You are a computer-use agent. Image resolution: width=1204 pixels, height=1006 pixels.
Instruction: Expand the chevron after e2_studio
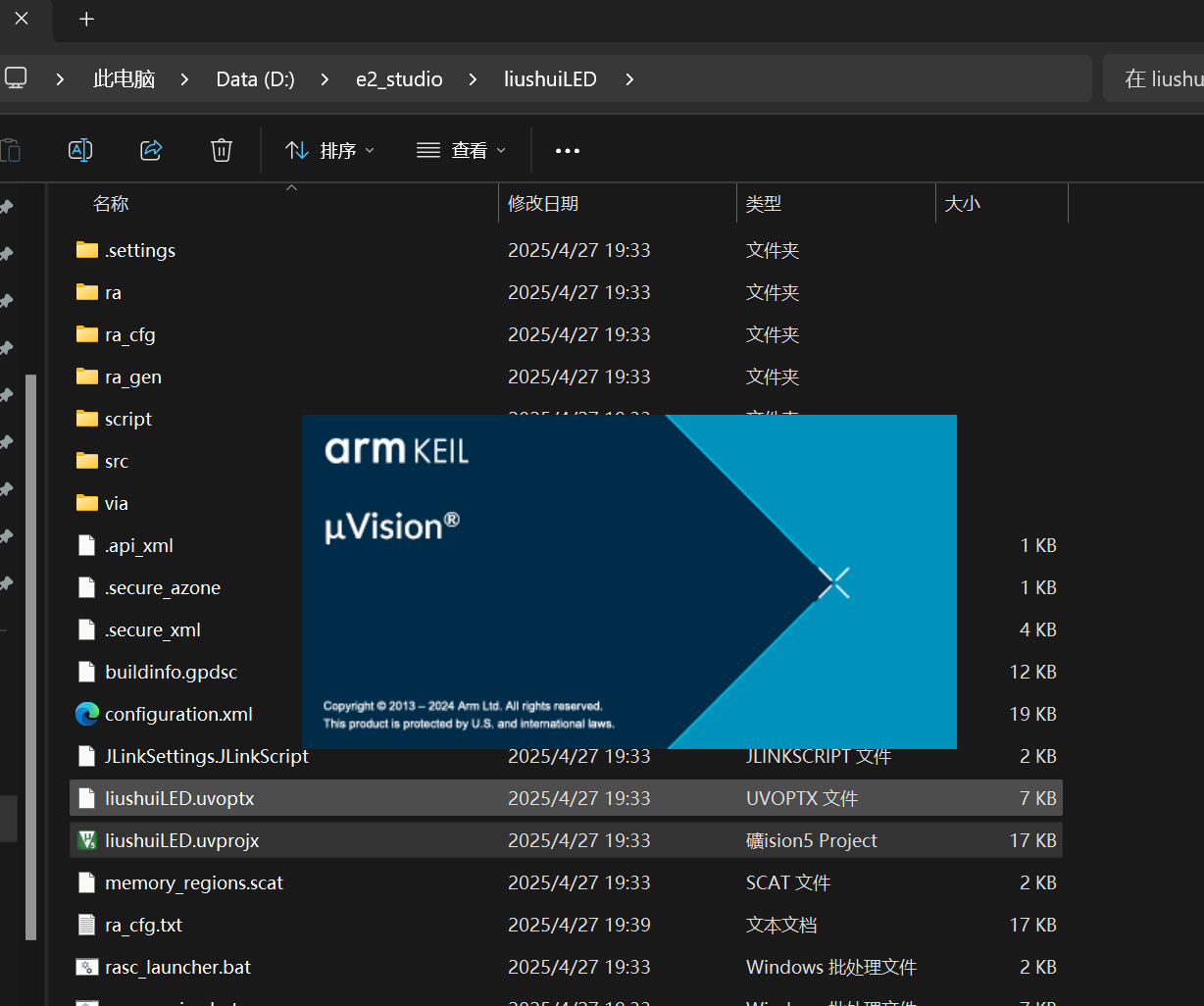point(474,79)
